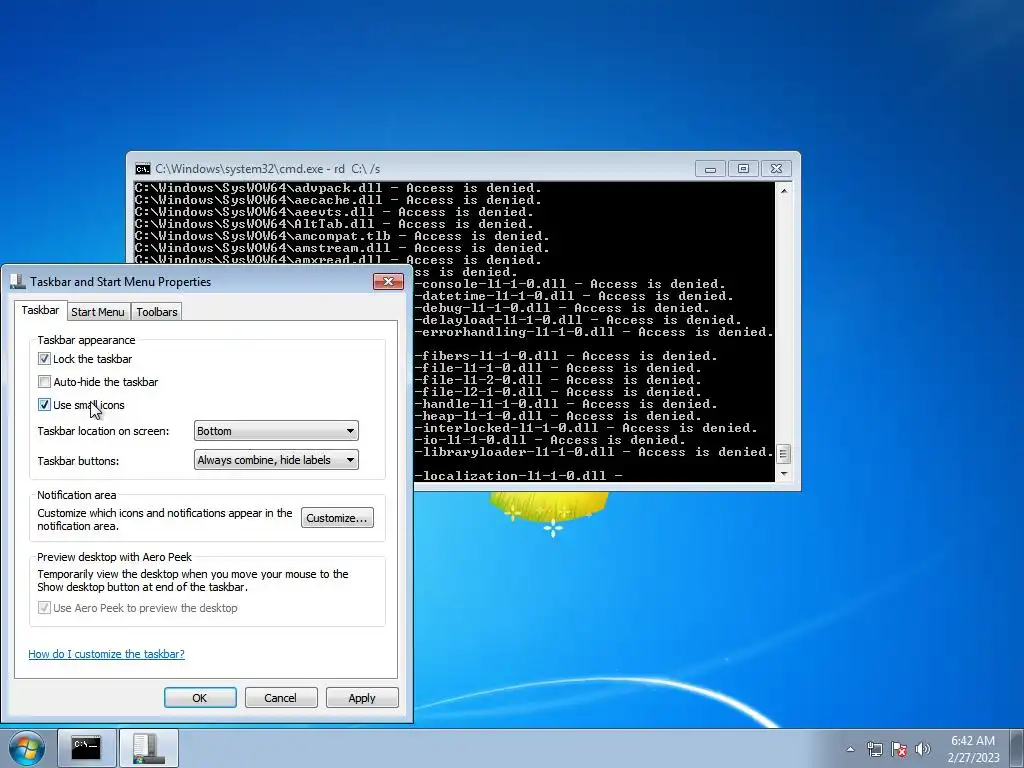Click the Notification area group label
Screen dimensions: 1024x768
tap(76, 494)
